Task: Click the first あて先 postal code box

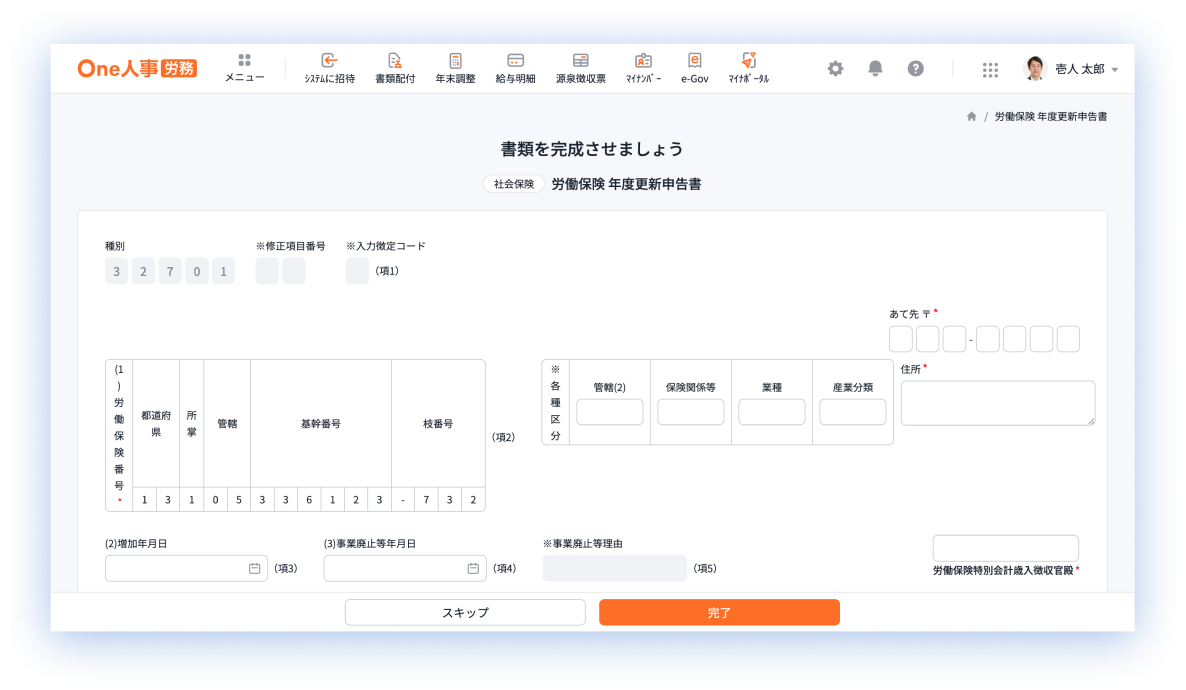Action: point(900,339)
